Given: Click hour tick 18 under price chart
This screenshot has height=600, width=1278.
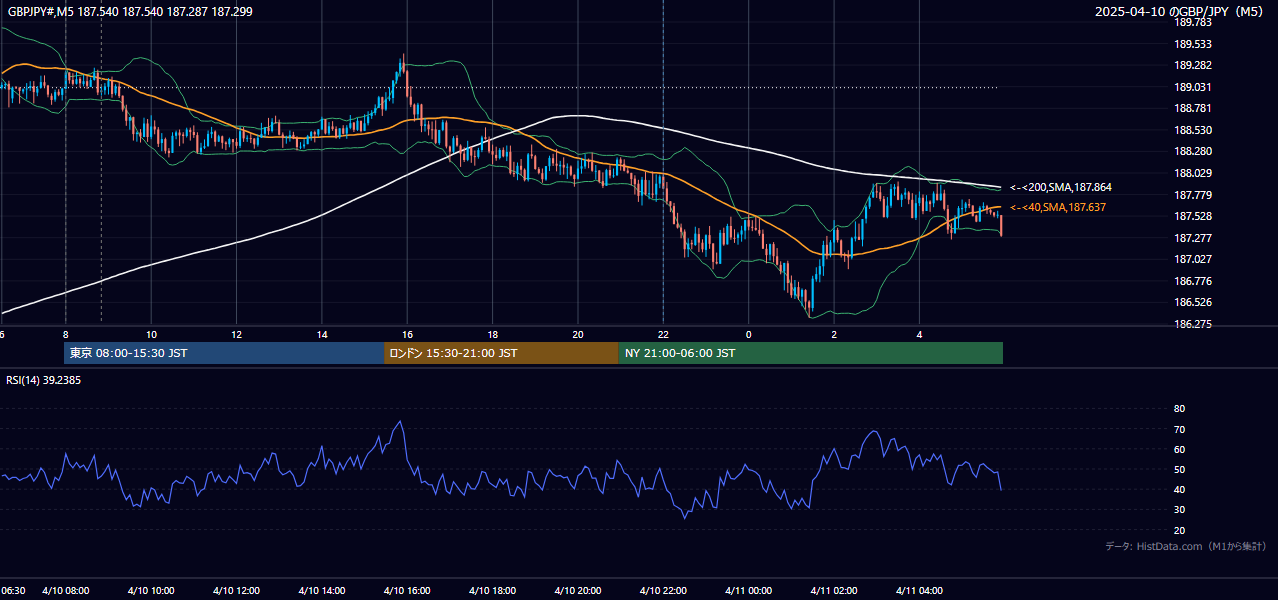Looking at the screenshot, I should point(492,334).
